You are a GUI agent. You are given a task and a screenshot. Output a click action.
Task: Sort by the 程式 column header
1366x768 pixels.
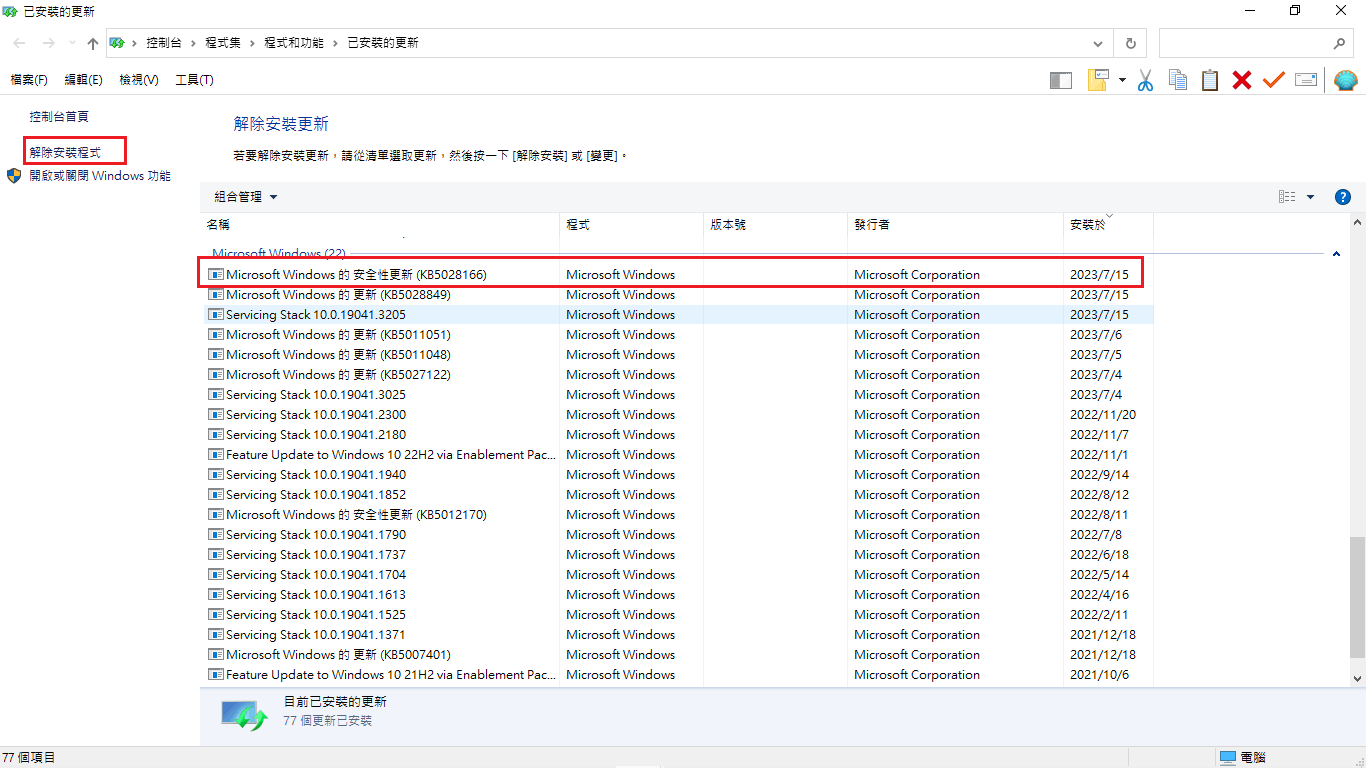point(631,225)
